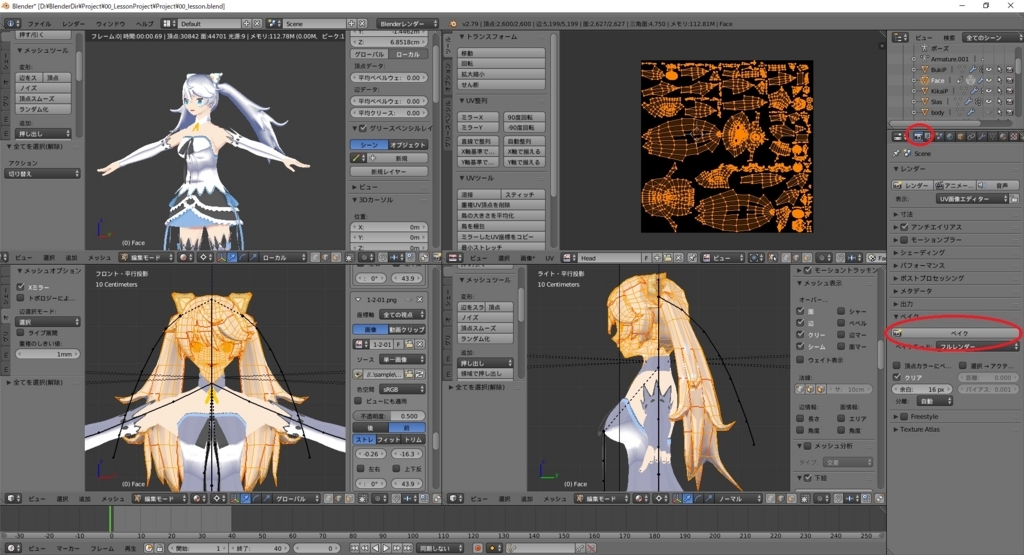Toggle アンチエイリアス checkbox in render properties
This screenshot has height=555, width=1024.
click(x=904, y=227)
